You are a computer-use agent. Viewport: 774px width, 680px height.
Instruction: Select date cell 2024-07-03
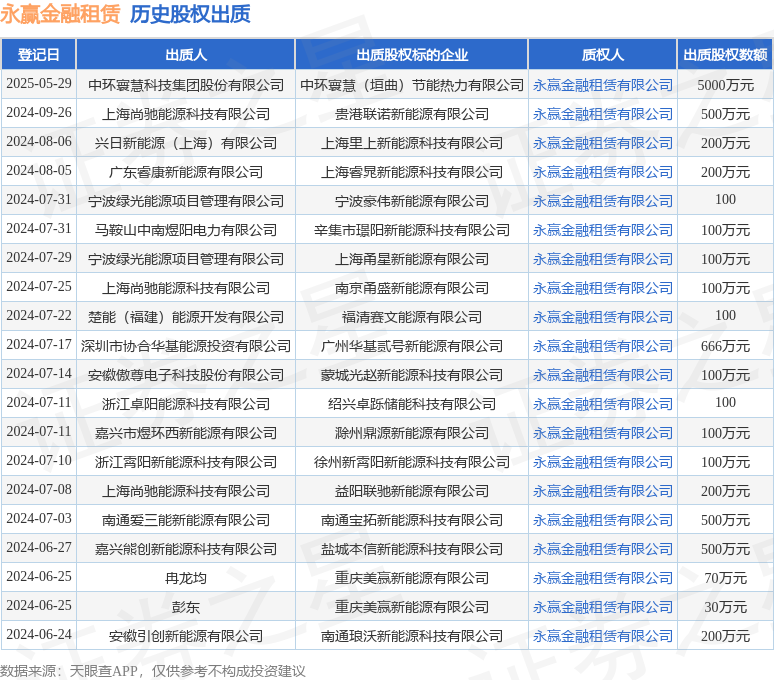39,520
